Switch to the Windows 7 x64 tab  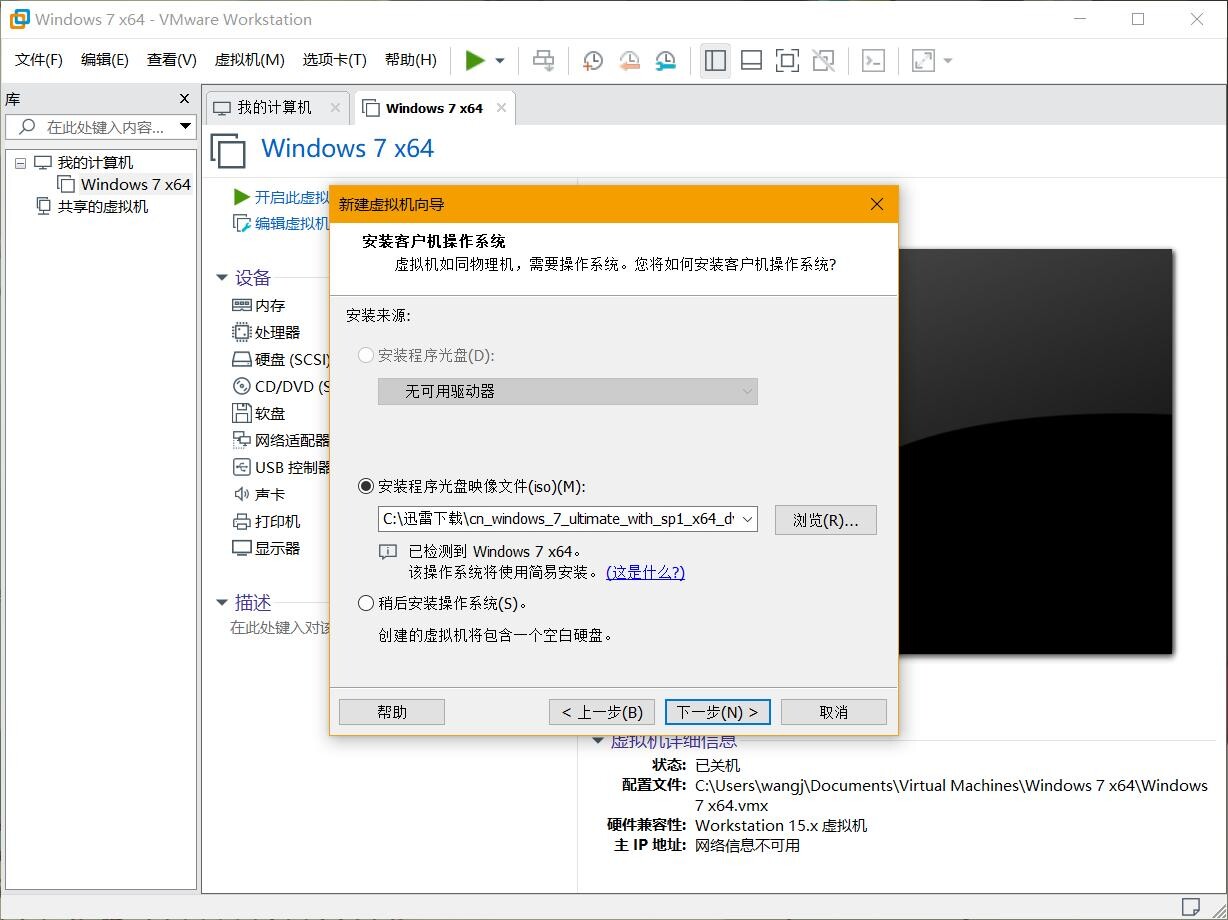tap(434, 108)
